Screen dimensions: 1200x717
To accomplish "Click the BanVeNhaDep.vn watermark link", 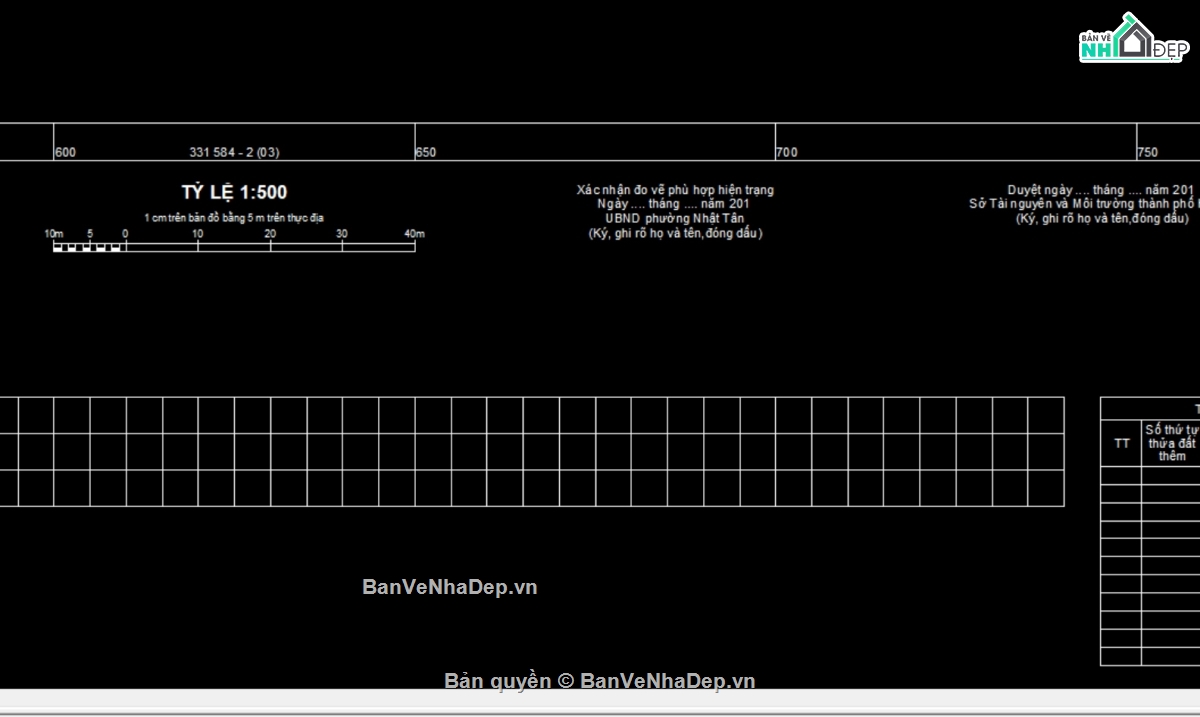I will pyautogui.click(x=449, y=587).
